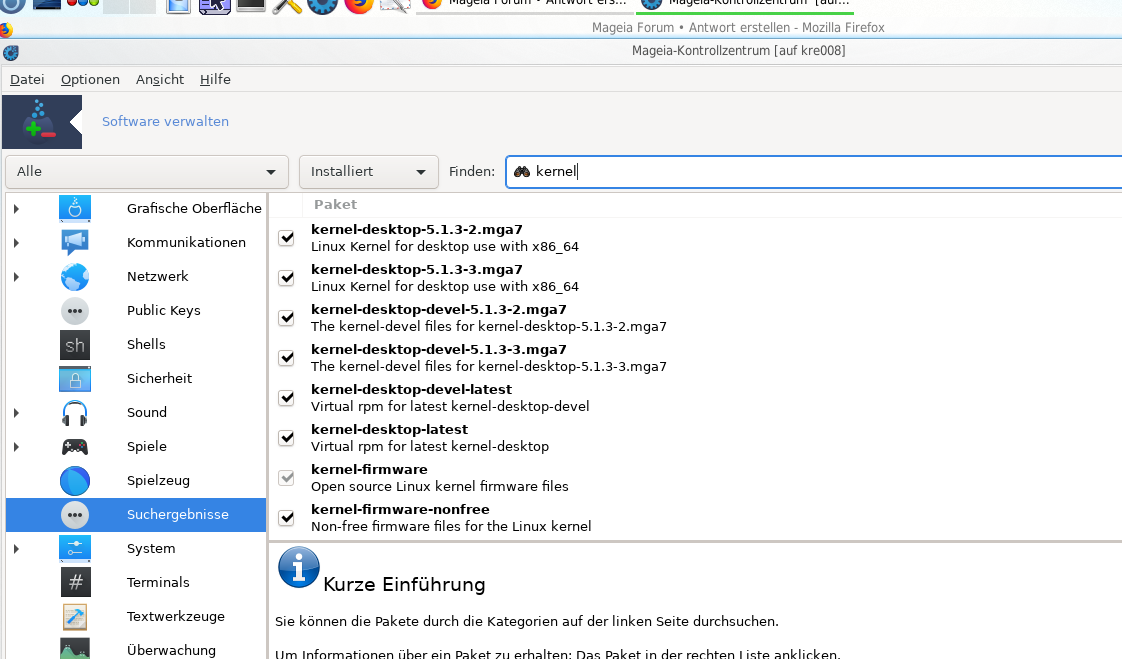Click the Terminals hash icon

74,582
